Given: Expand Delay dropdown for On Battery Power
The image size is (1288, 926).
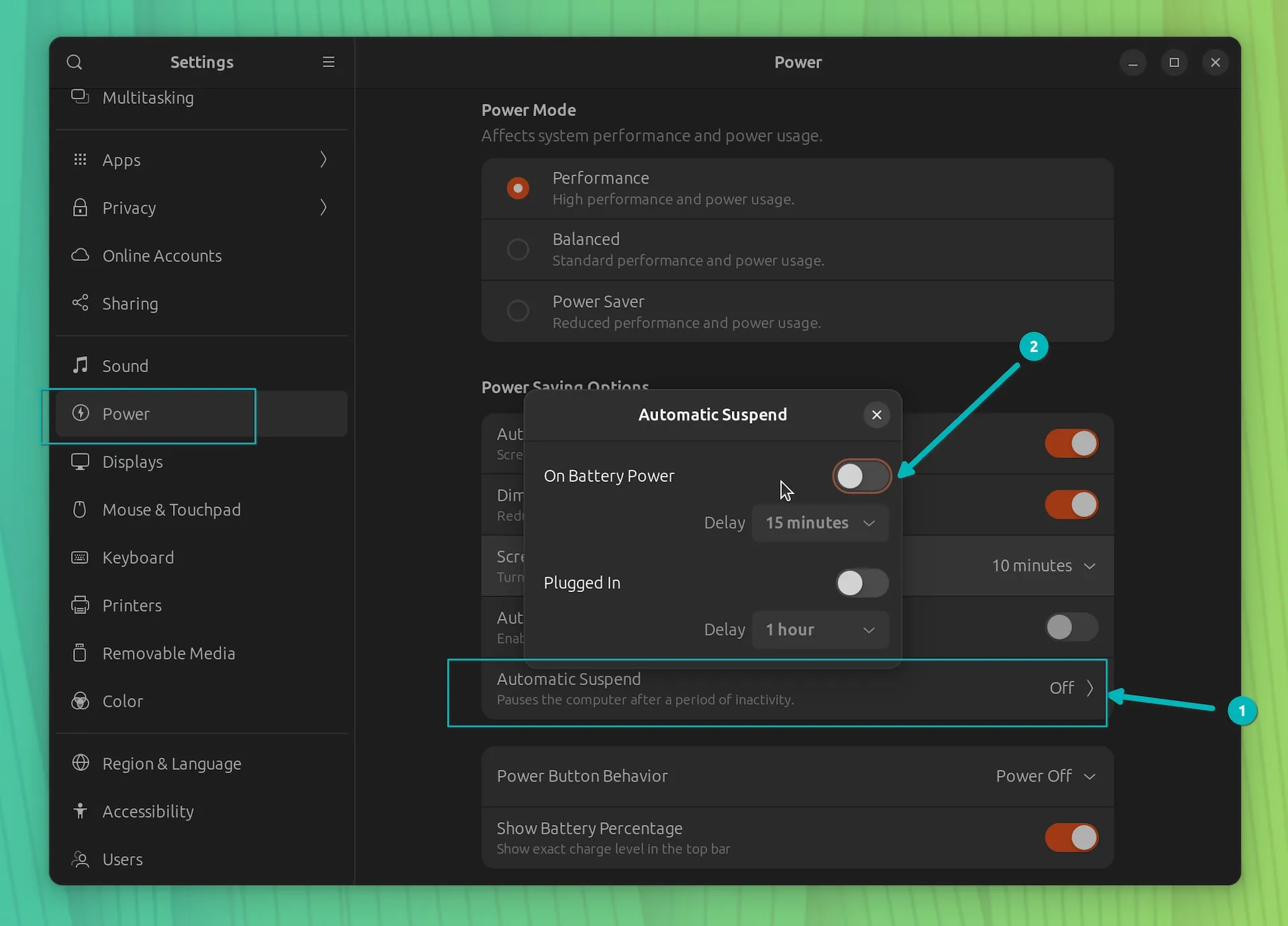Looking at the screenshot, I should tap(819, 522).
